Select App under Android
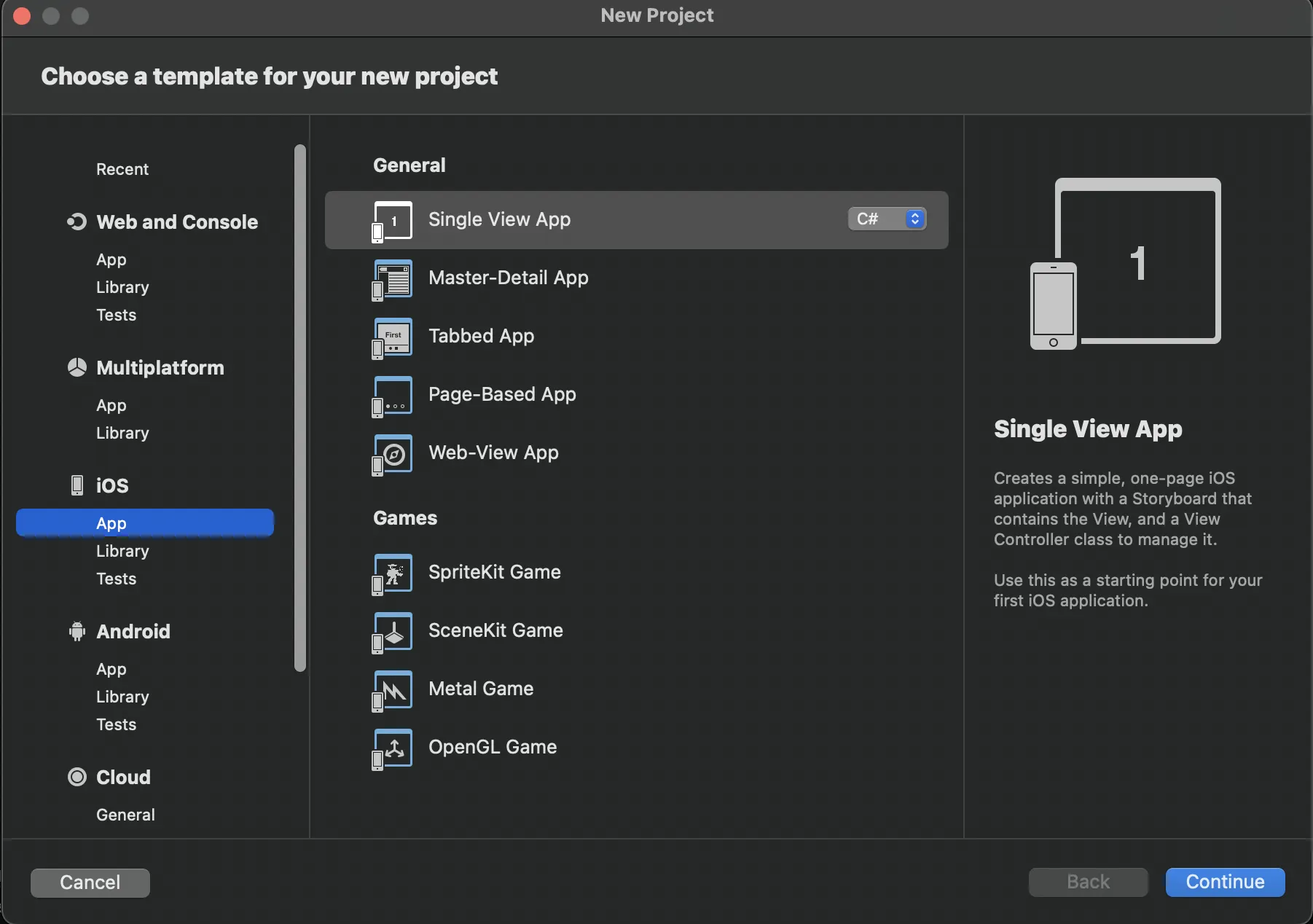 [111, 669]
